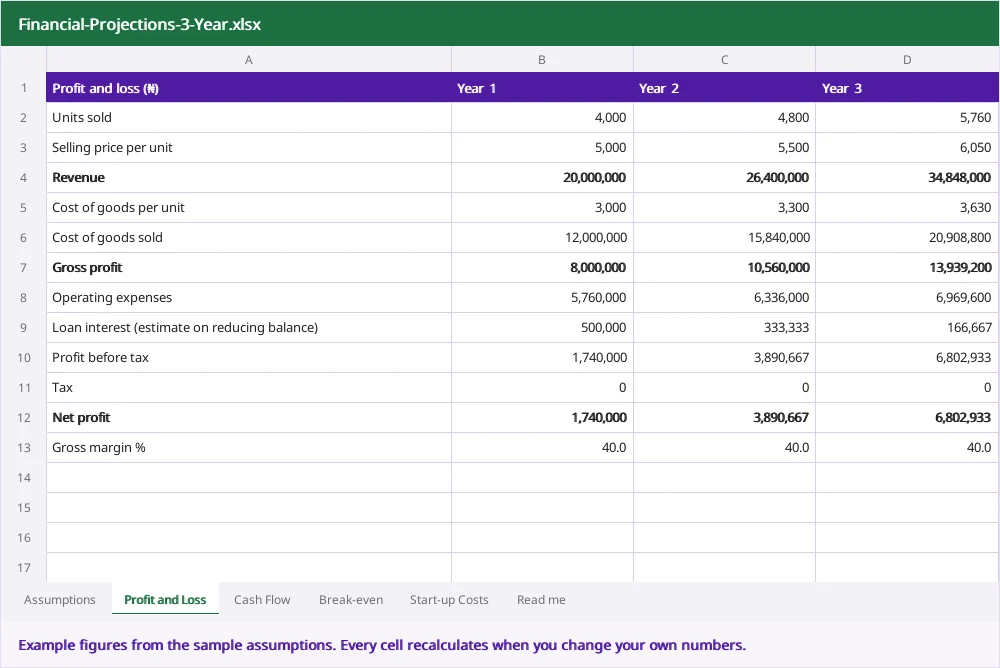Screen dimensions: 1000x668
Task: Click Year 2 loan interest 333,333
Action: pyautogui.click(x=724, y=327)
